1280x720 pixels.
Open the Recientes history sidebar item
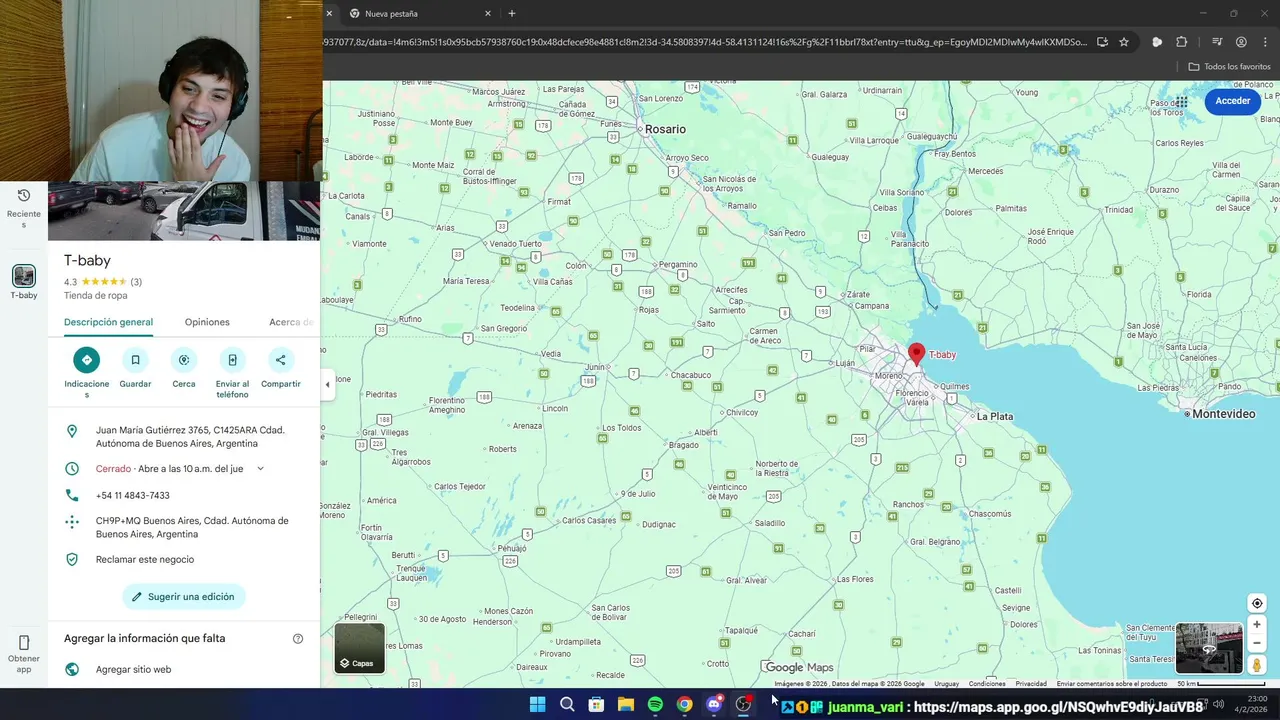24,207
